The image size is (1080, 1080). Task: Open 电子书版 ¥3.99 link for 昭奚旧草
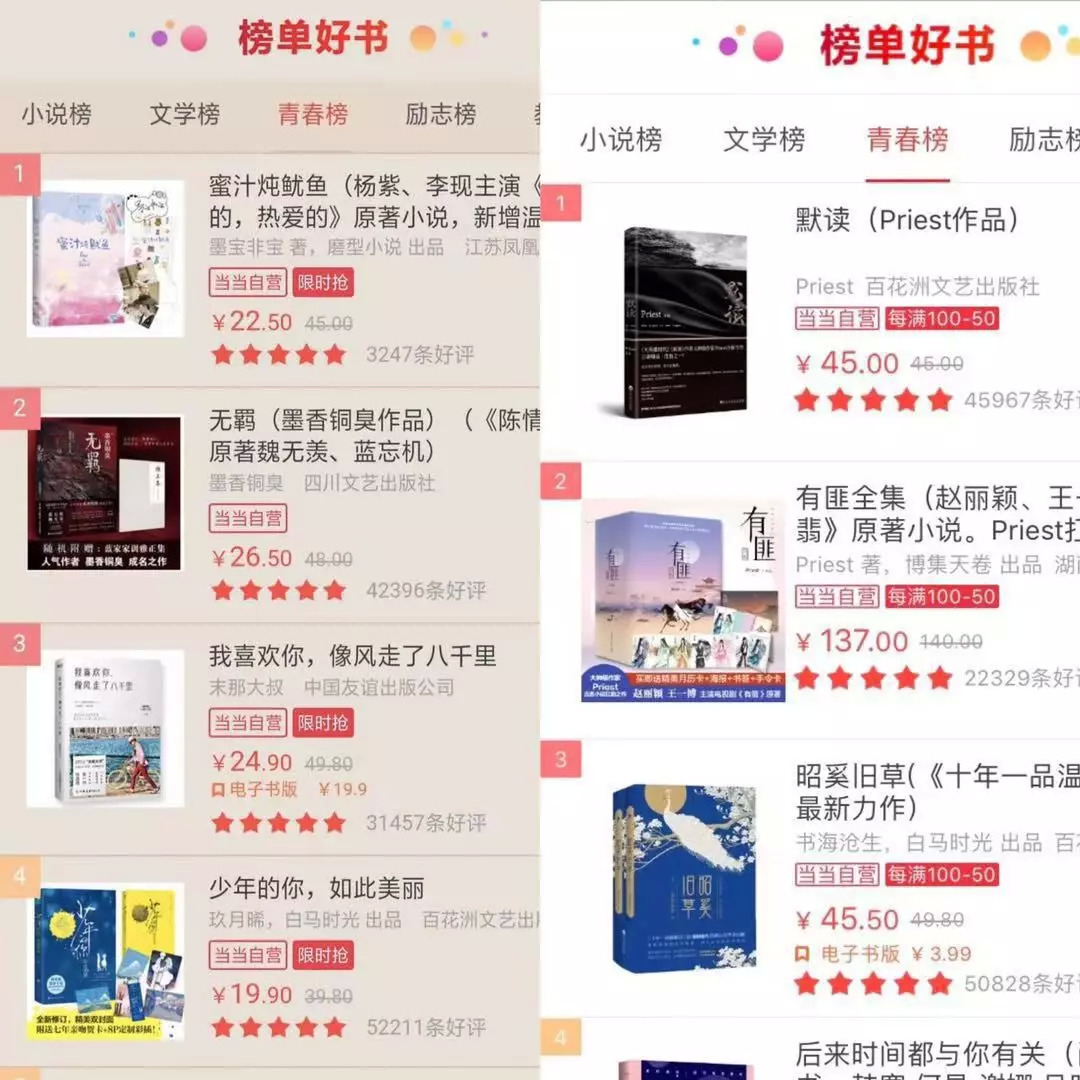tap(883, 954)
